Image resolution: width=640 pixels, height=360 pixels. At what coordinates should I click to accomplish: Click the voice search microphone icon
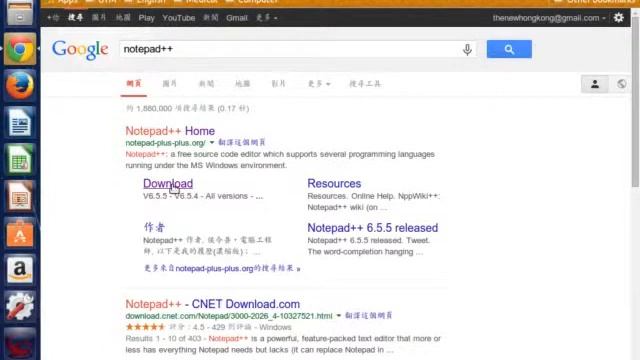pos(467,49)
